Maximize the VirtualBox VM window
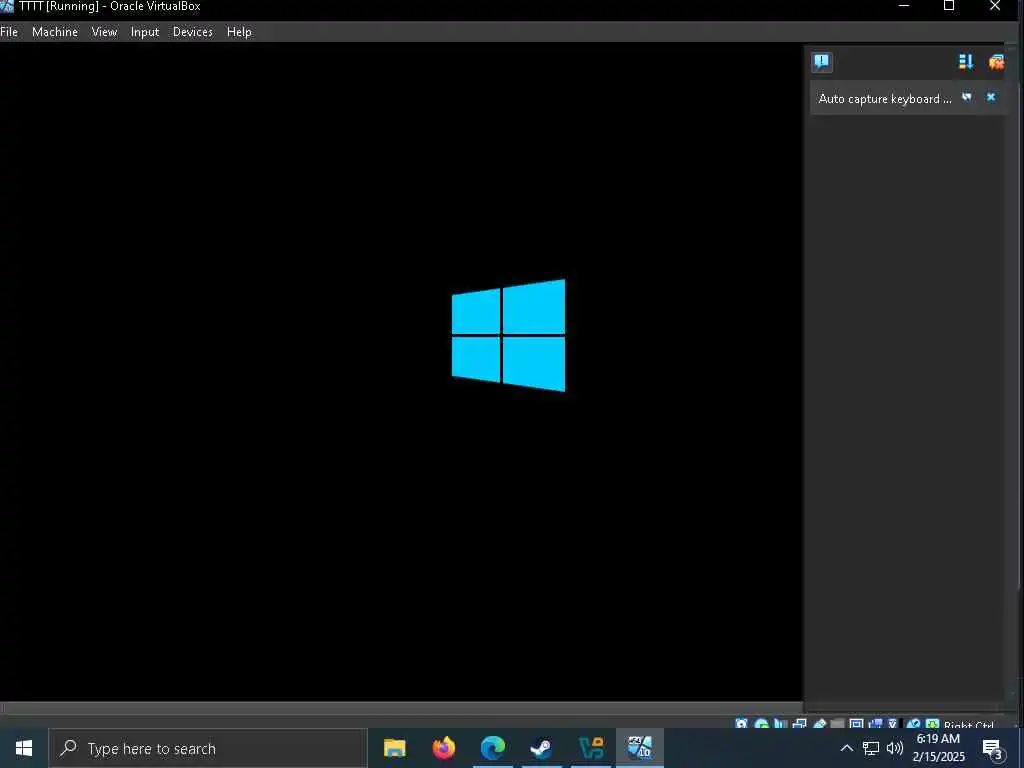This screenshot has width=1024, height=768. point(949,7)
